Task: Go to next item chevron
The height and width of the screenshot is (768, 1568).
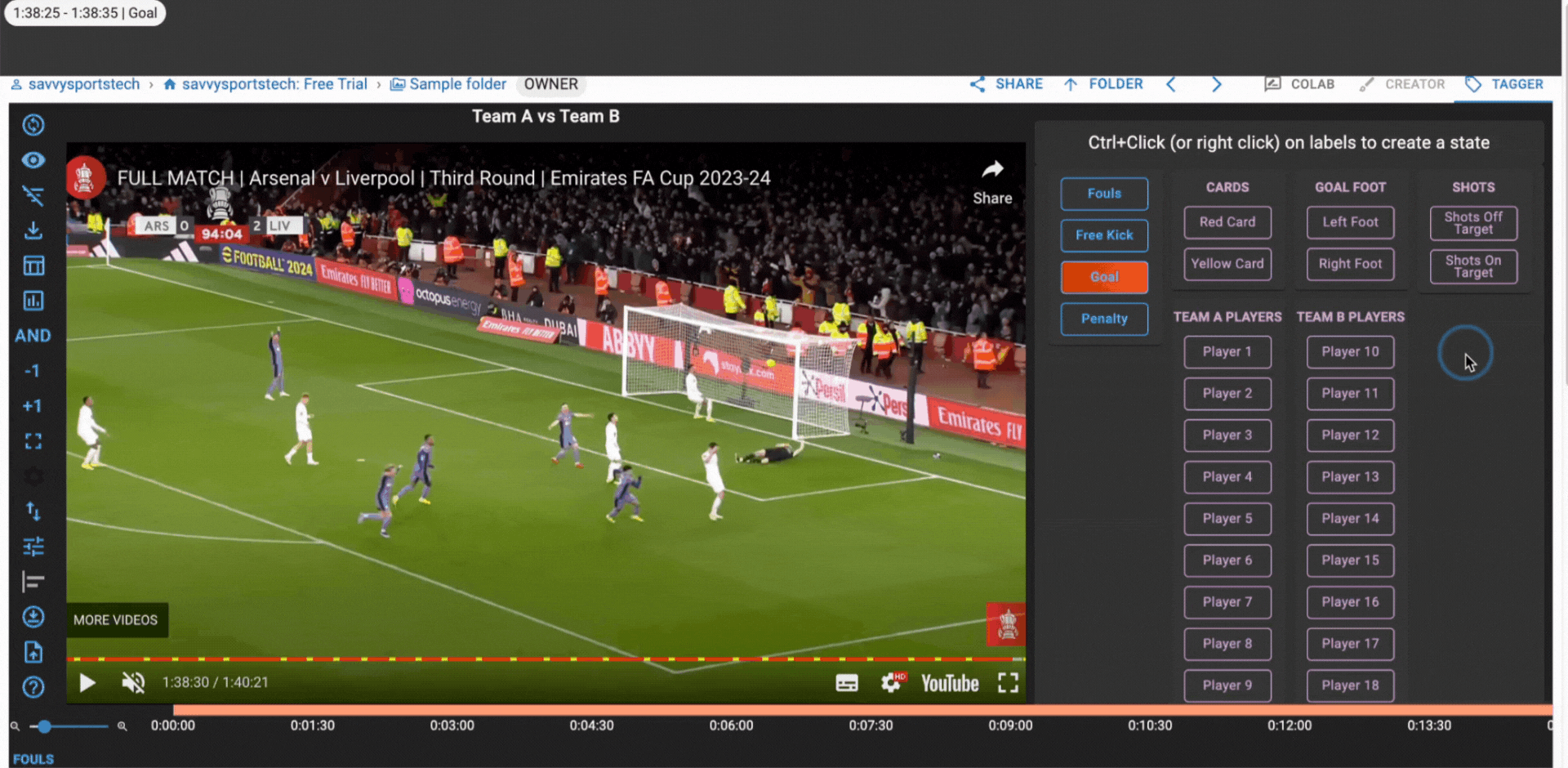Action: click(1217, 84)
